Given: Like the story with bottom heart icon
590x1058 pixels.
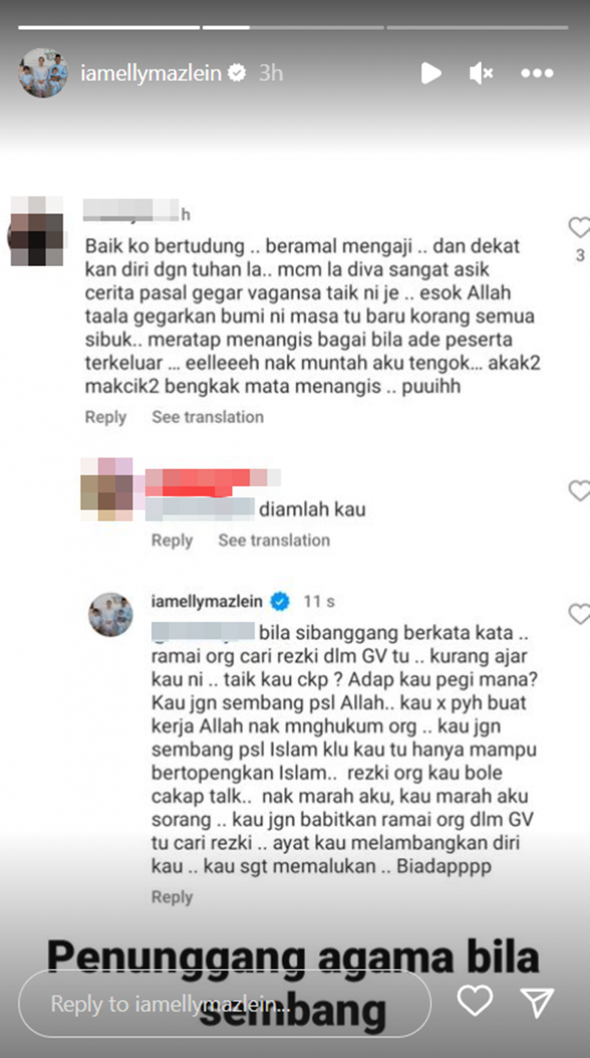Looking at the screenshot, I should [475, 1001].
